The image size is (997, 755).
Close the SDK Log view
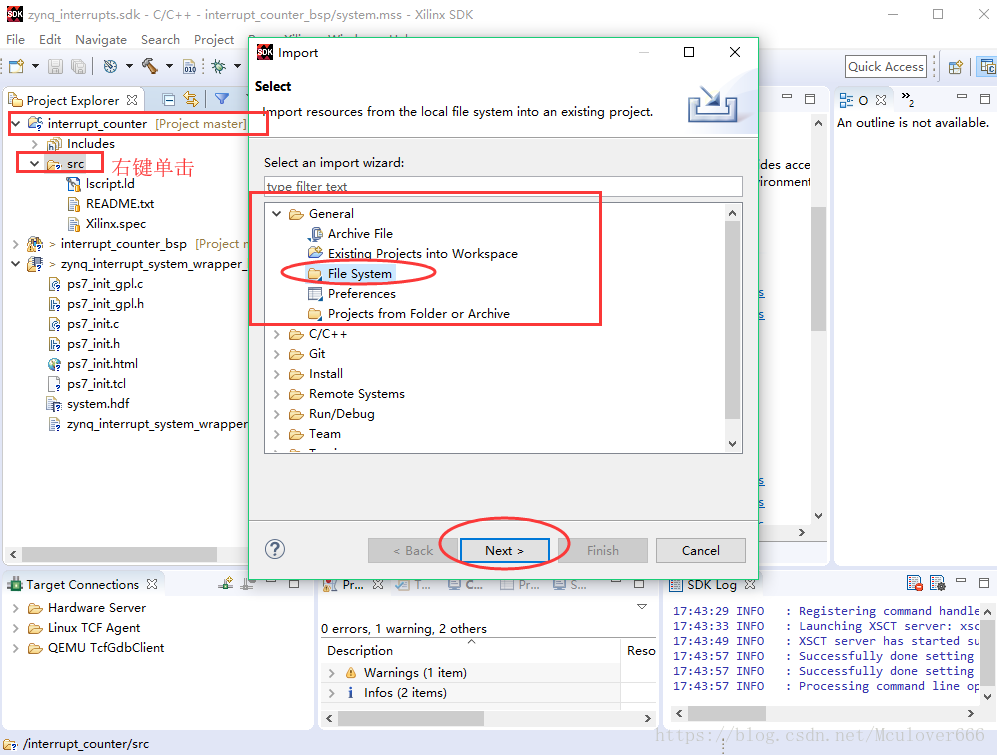point(750,584)
